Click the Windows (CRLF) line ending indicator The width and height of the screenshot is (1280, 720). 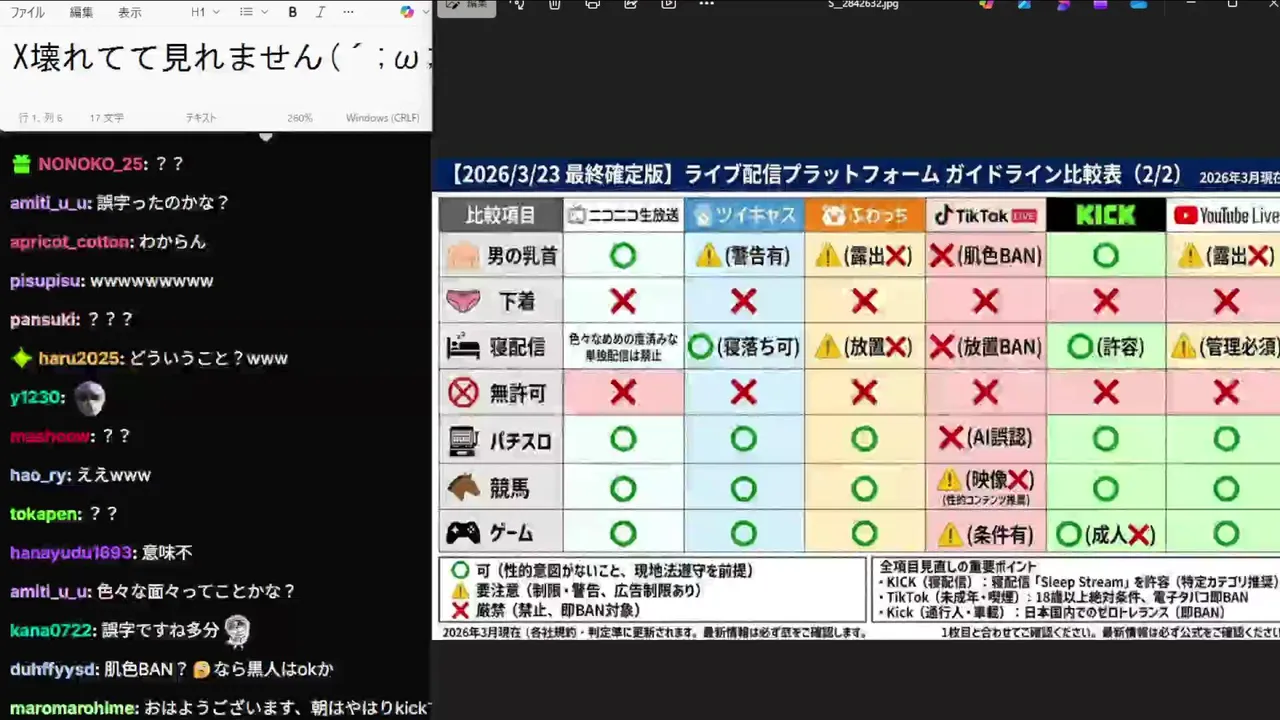383,118
